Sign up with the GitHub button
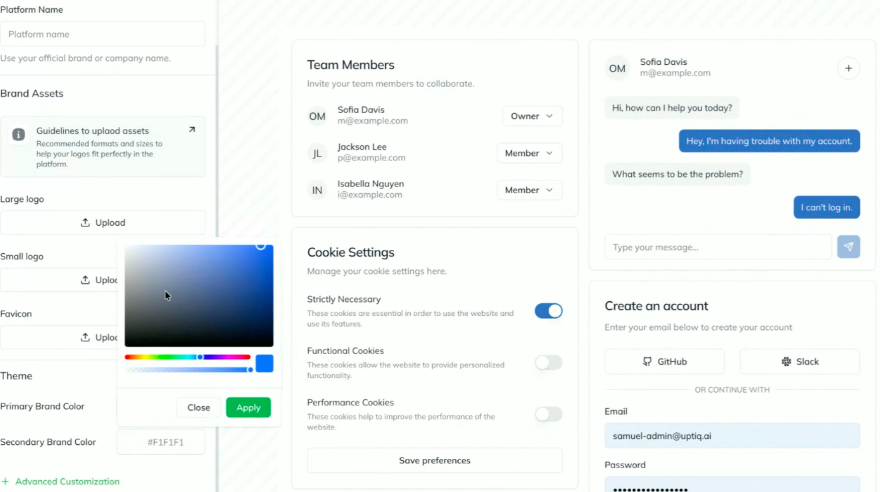 [x=664, y=362]
